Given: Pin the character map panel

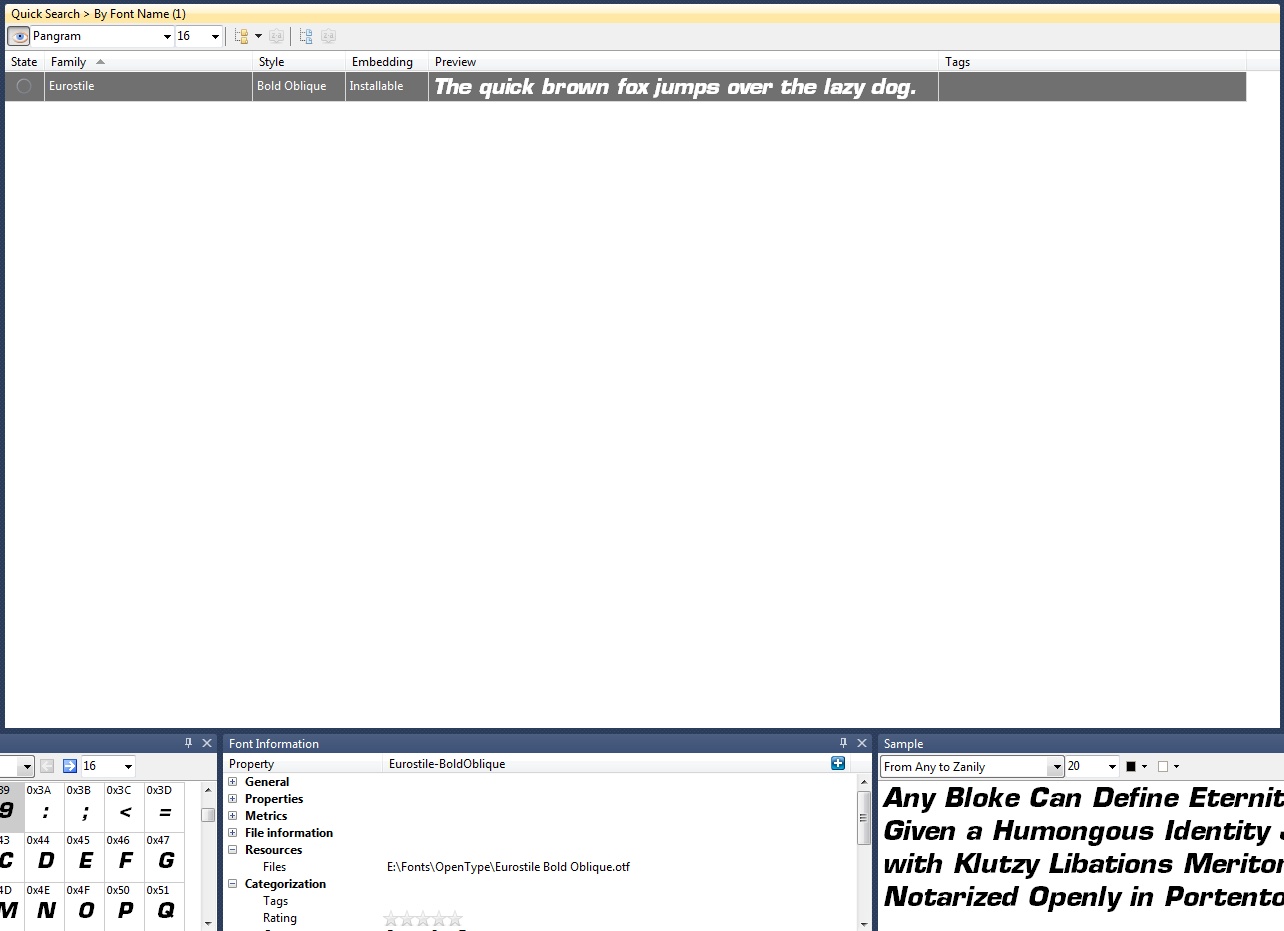Looking at the screenshot, I should click(x=188, y=743).
